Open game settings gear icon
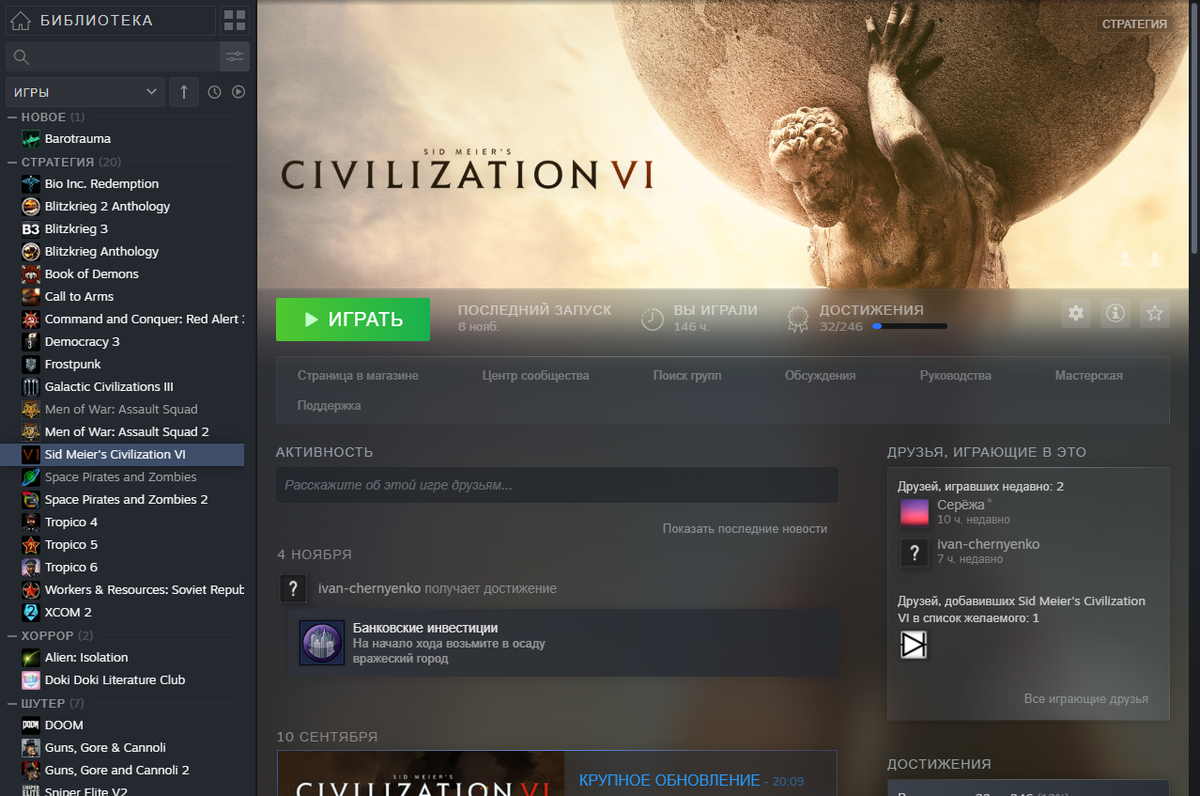The height and width of the screenshot is (796, 1200). (x=1076, y=313)
